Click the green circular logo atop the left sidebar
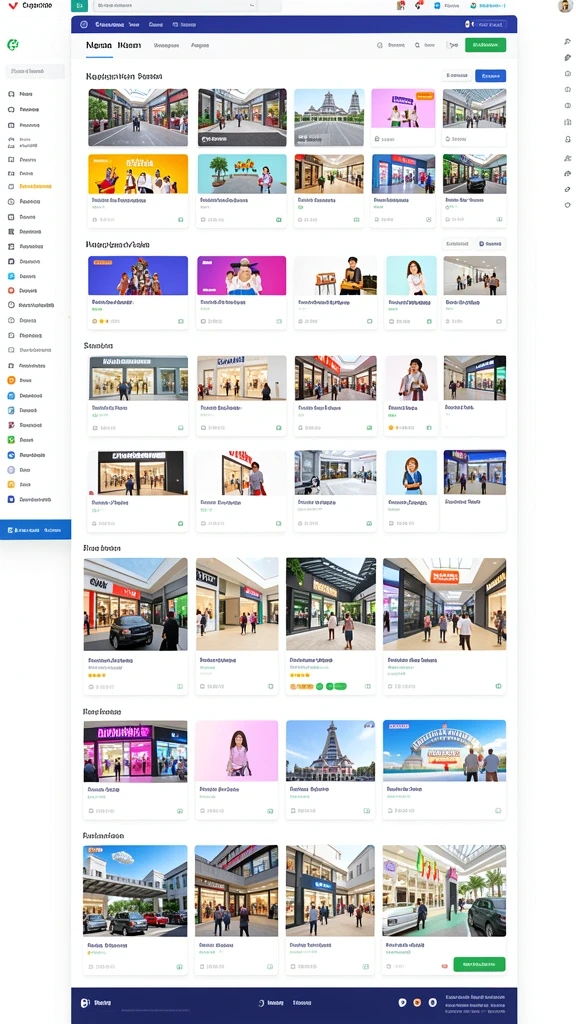The height and width of the screenshot is (1024, 576). [12, 45]
